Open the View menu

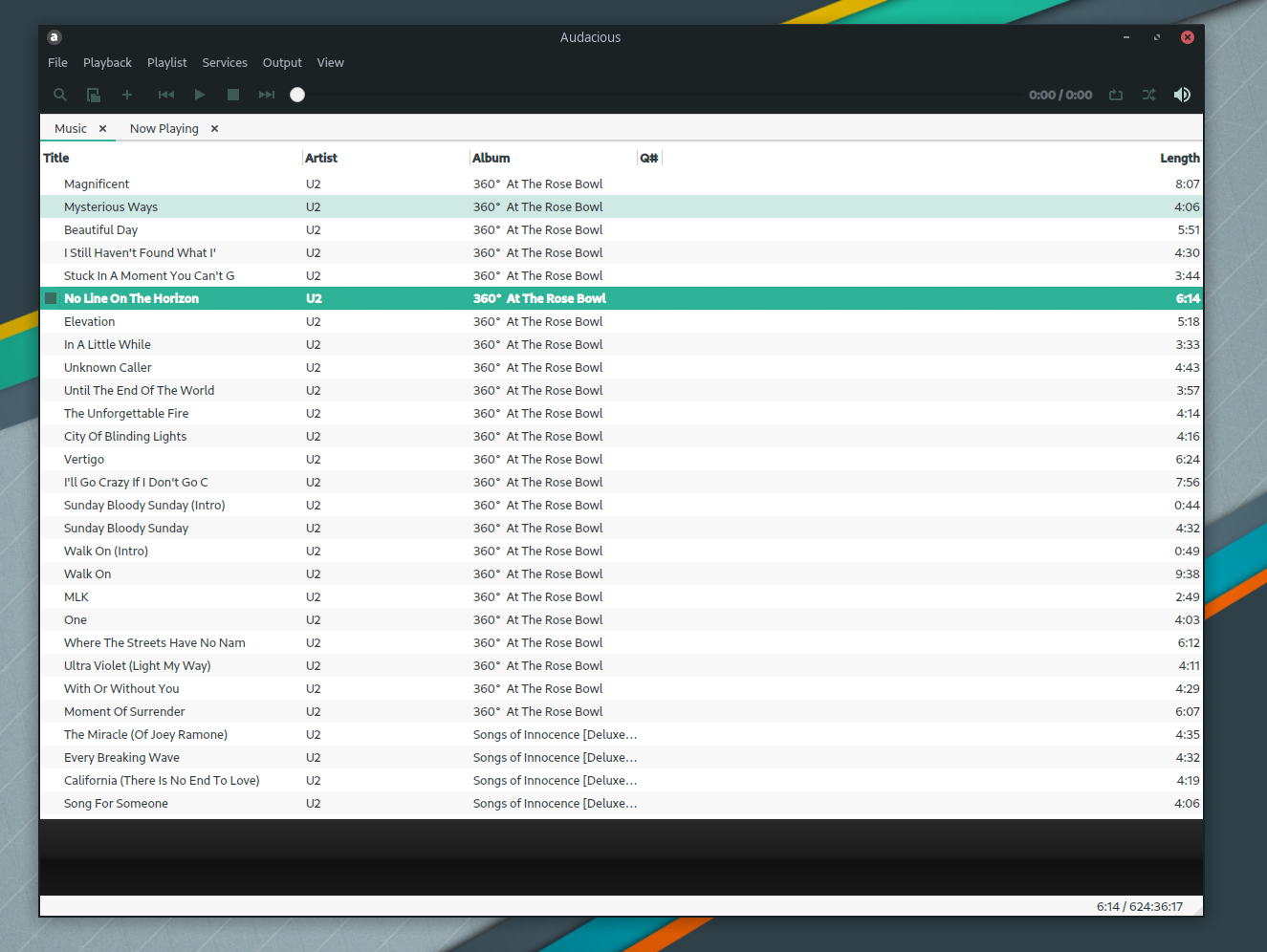click(330, 63)
